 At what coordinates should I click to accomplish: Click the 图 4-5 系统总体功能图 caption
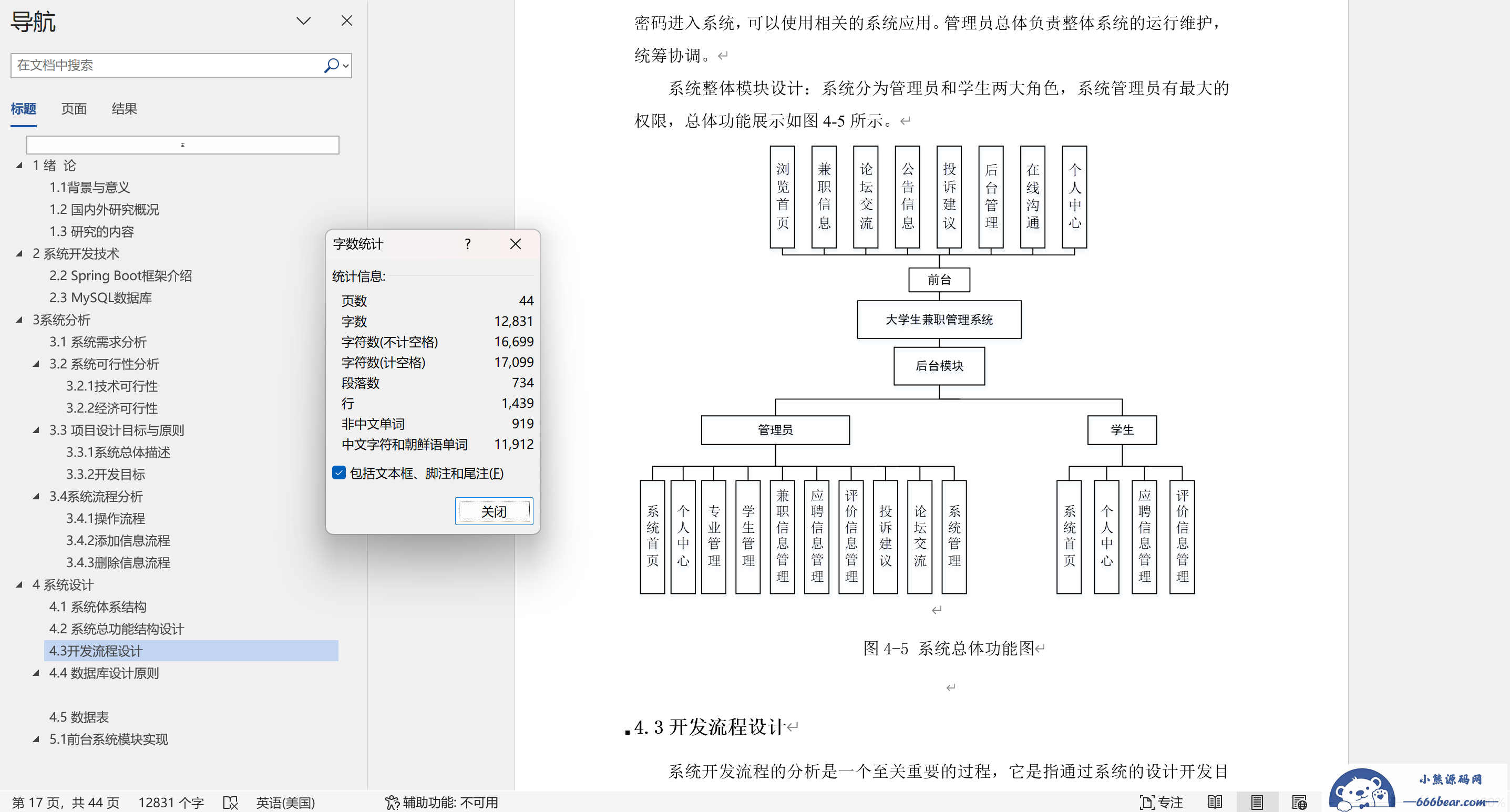pos(949,649)
